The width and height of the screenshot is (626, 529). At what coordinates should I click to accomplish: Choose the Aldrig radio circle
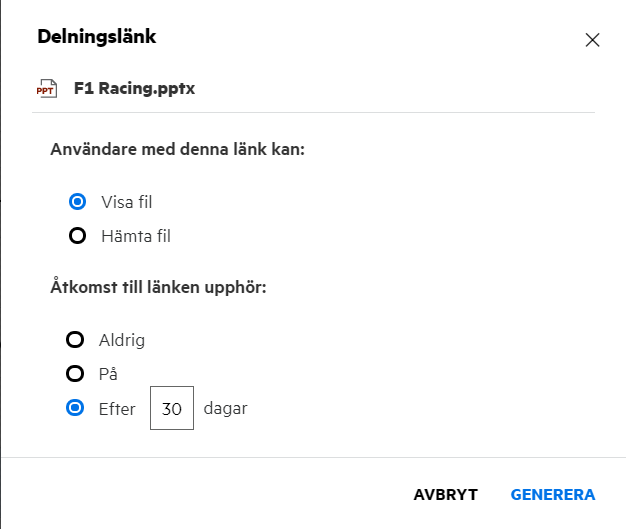pyautogui.click(x=75, y=340)
